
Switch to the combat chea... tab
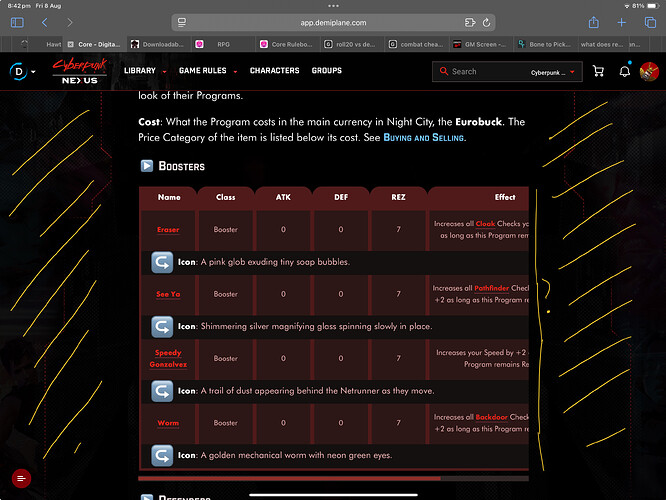(417, 44)
